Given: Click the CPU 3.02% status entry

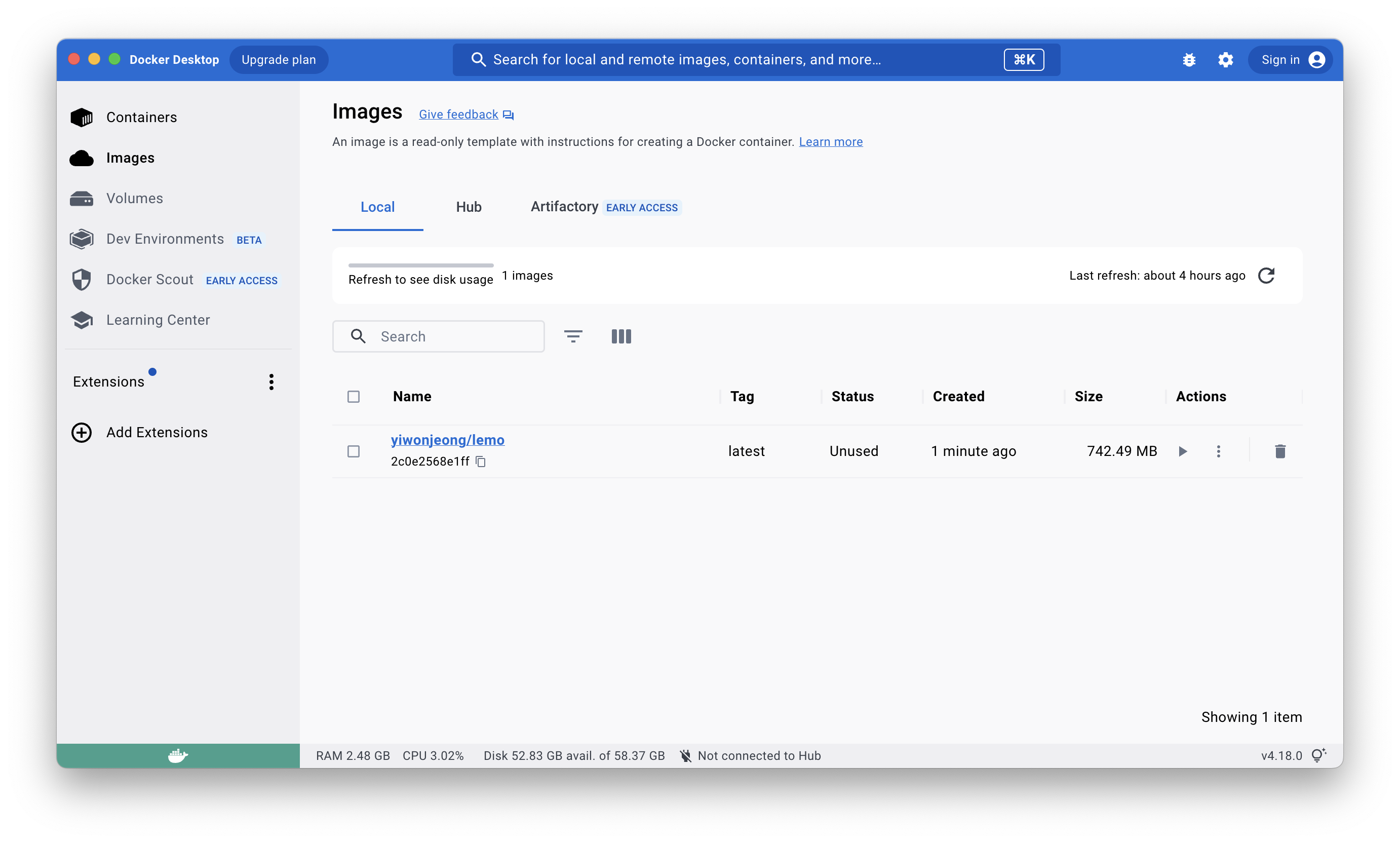Looking at the screenshot, I should click(433, 755).
